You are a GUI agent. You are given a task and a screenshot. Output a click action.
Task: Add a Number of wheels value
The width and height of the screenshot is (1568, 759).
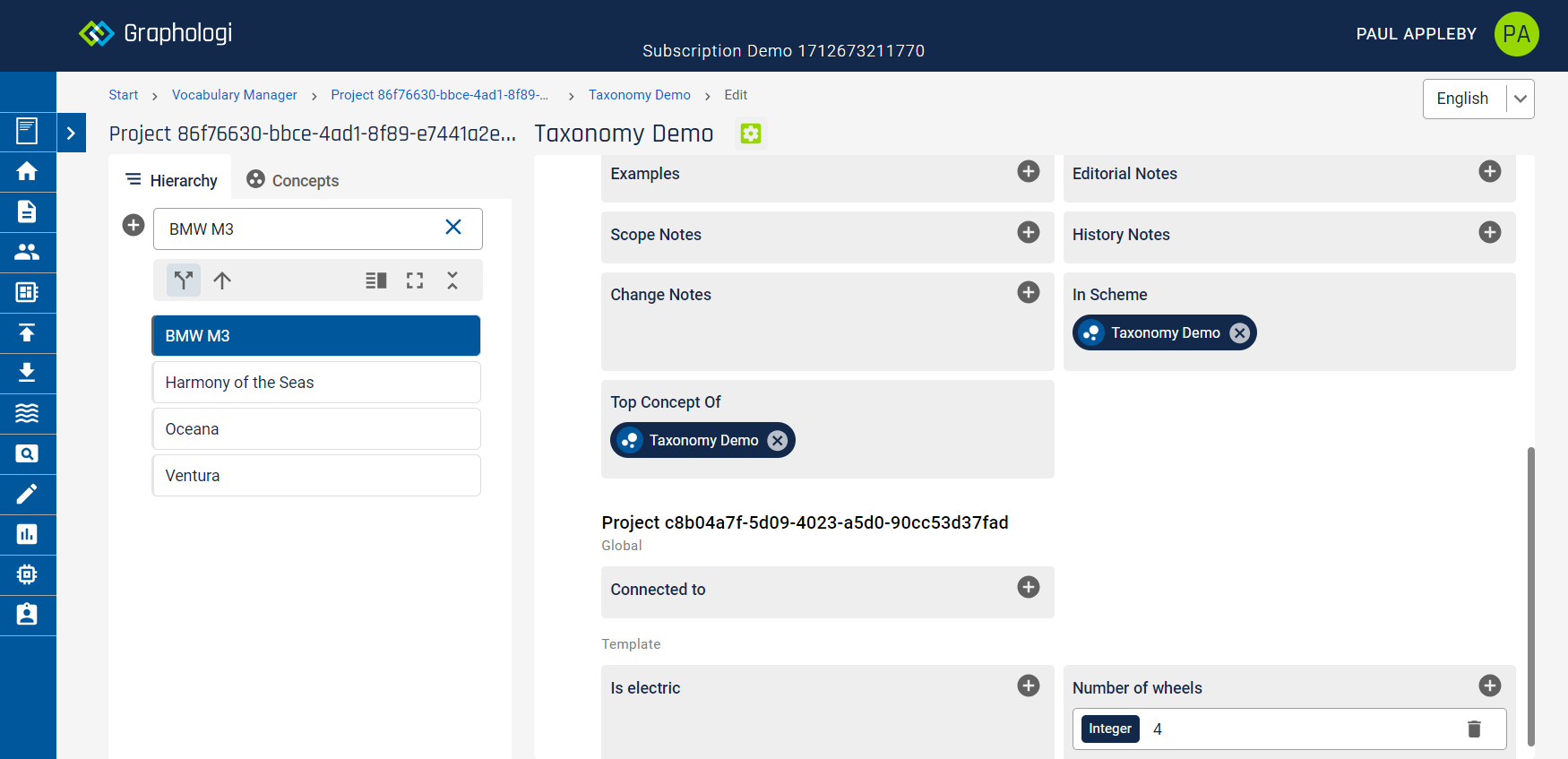pyautogui.click(x=1490, y=686)
